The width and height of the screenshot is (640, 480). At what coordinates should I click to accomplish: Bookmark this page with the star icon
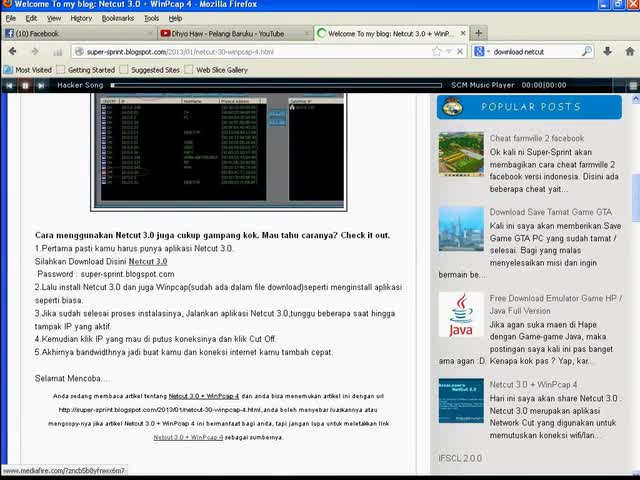pos(437,51)
